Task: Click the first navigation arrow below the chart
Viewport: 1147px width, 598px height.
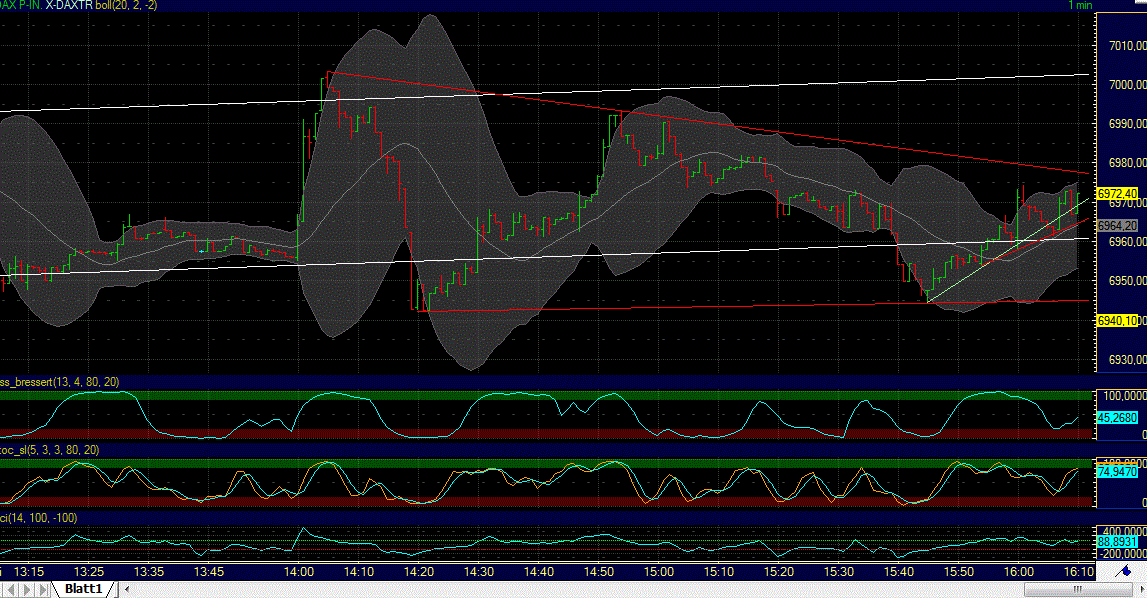Action: click(11, 590)
